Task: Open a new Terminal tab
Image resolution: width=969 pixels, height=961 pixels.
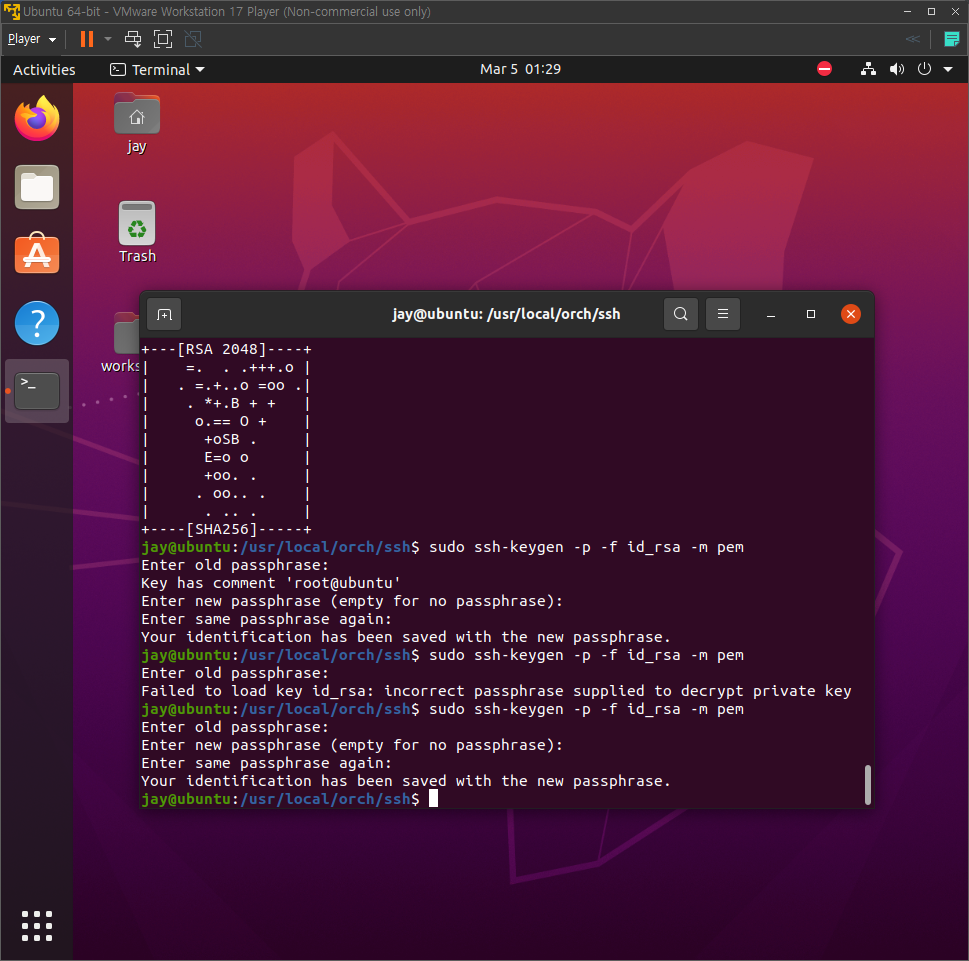Action: pyautogui.click(x=163, y=313)
